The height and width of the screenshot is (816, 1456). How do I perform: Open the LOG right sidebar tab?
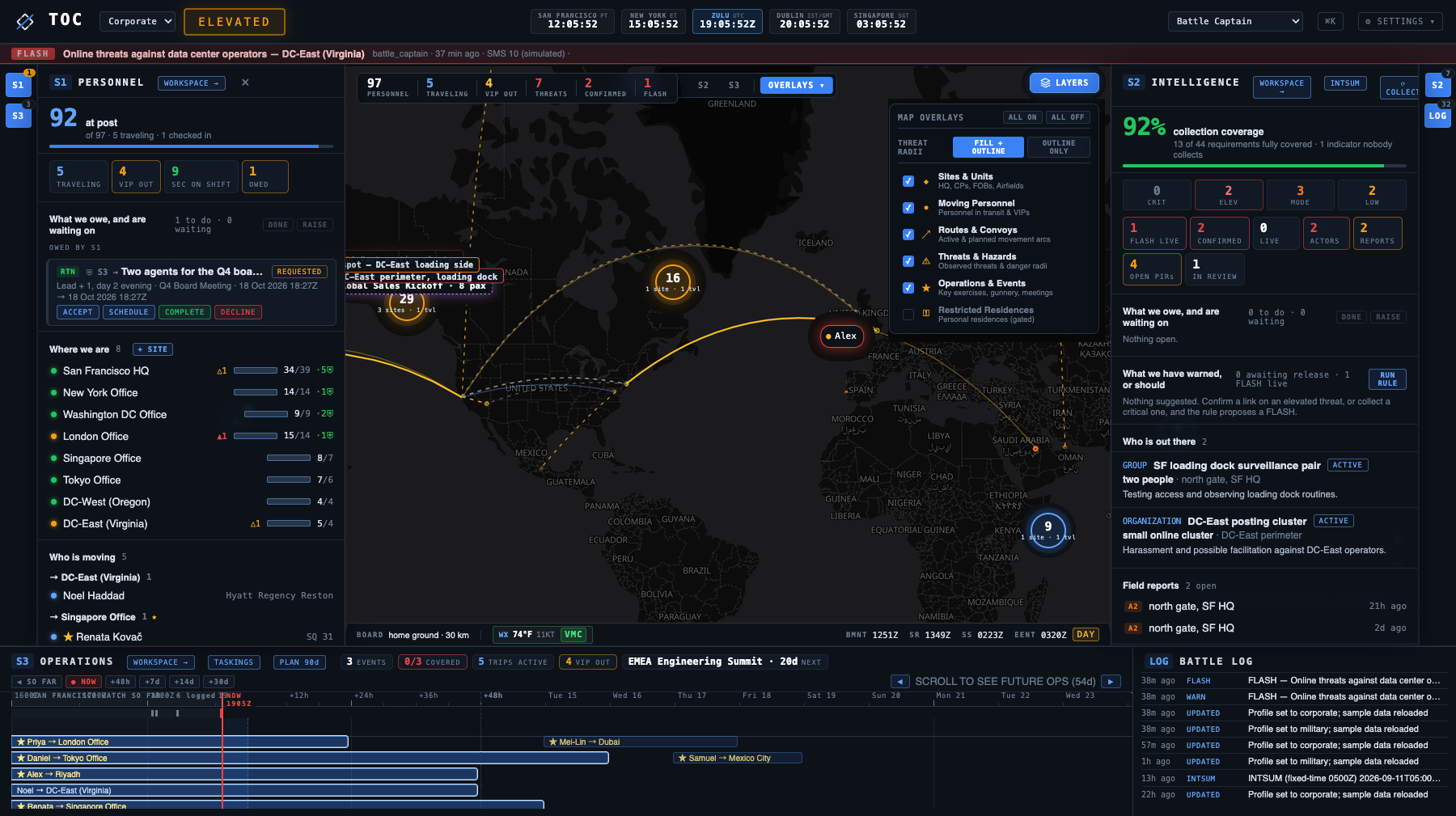(x=1437, y=116)
